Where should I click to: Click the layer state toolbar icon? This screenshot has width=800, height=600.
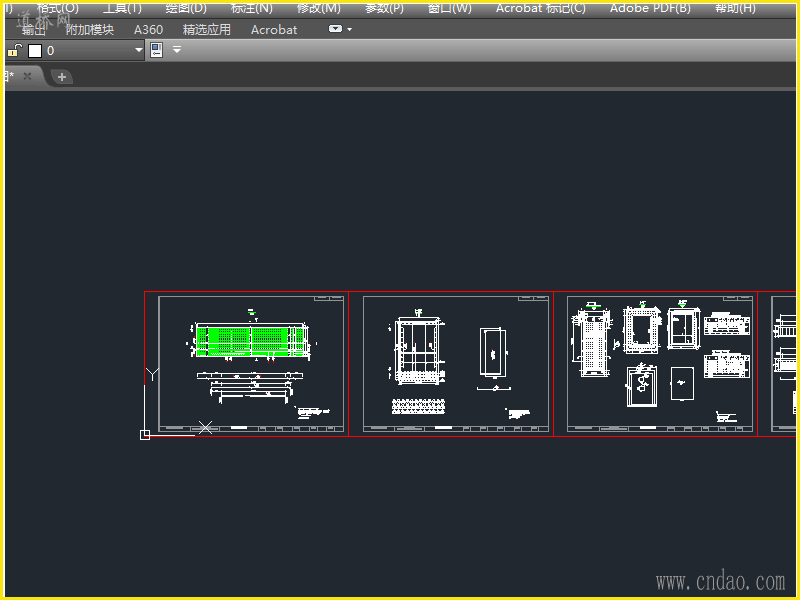157,50
